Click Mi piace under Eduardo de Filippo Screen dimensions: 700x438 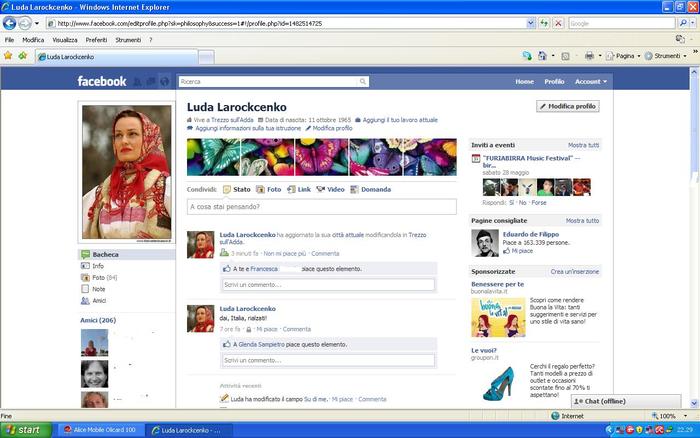click(x=522, y=251)
